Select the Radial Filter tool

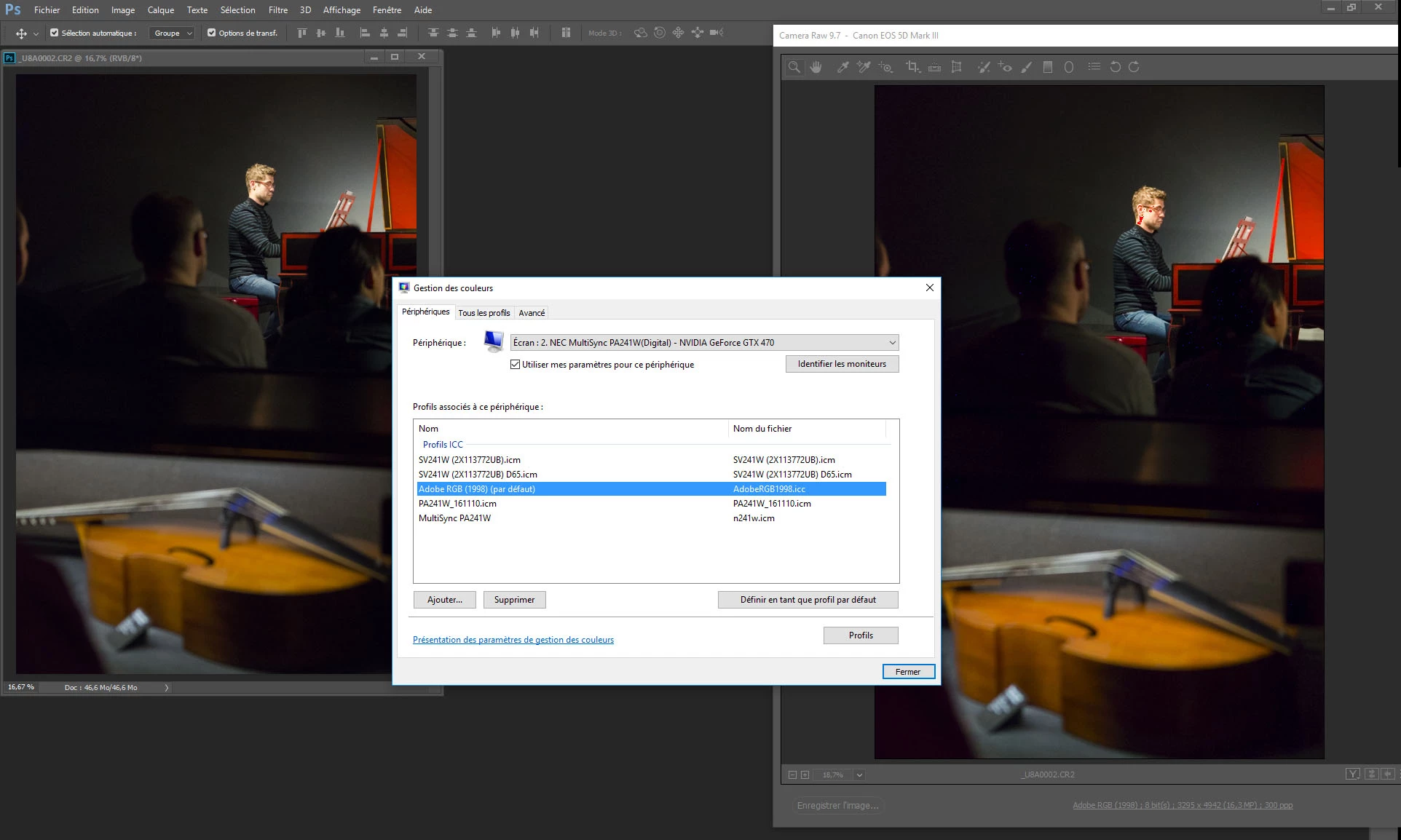(1069, 67)
